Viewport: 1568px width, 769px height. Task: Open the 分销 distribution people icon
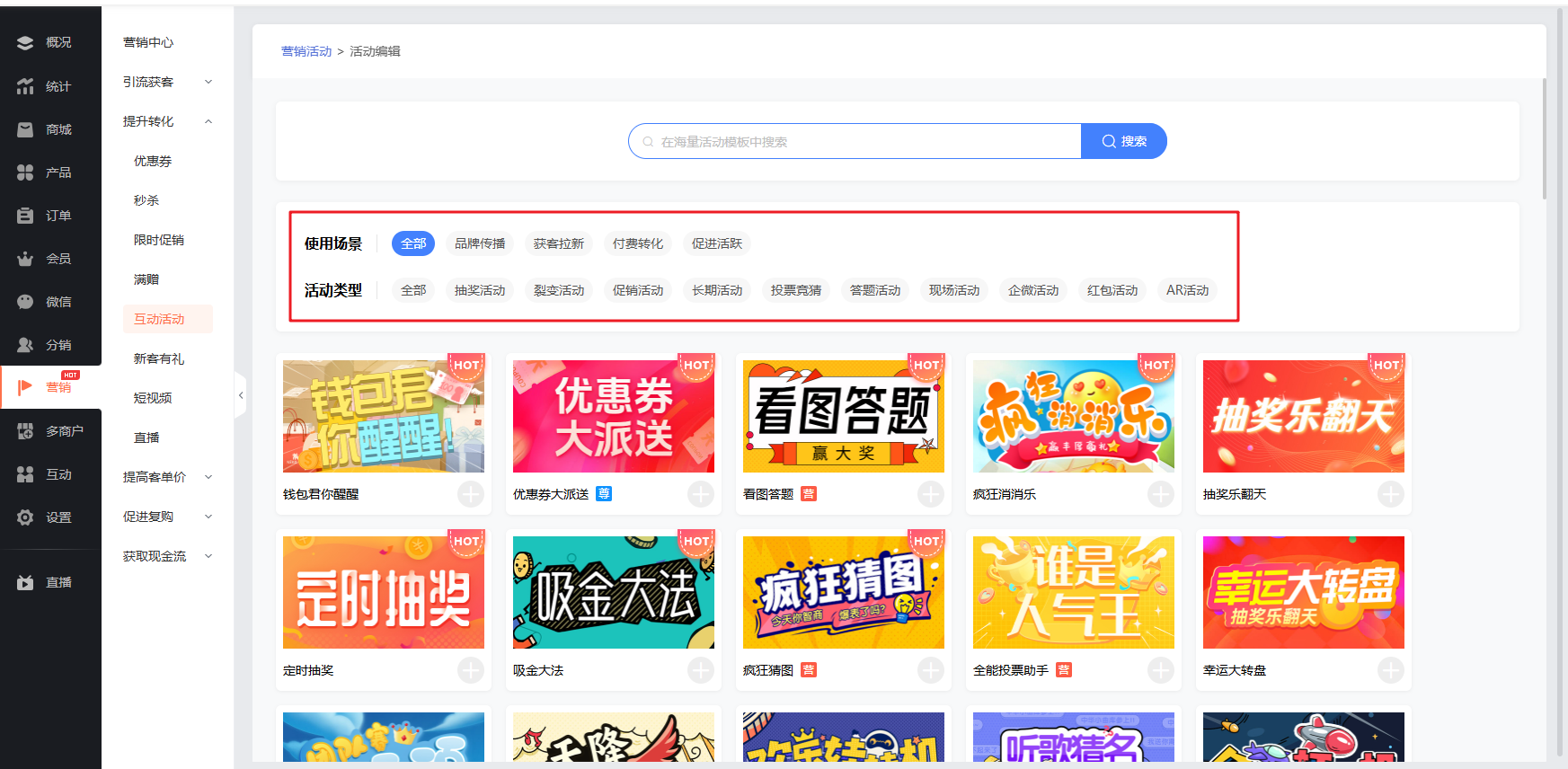click(x=25, y=345)
